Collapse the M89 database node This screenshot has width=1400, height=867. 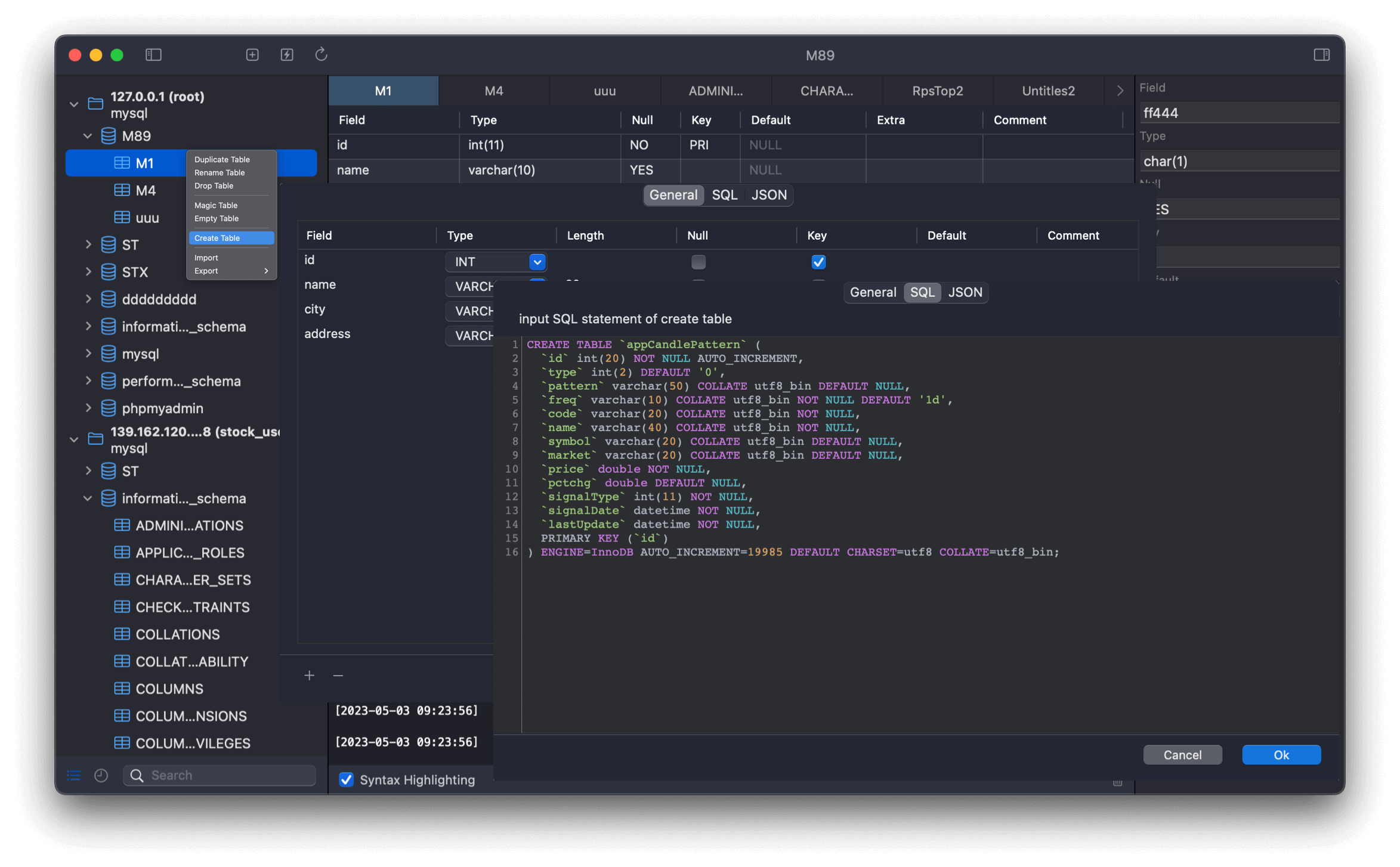pyautogui.click(x=88, y=136)
